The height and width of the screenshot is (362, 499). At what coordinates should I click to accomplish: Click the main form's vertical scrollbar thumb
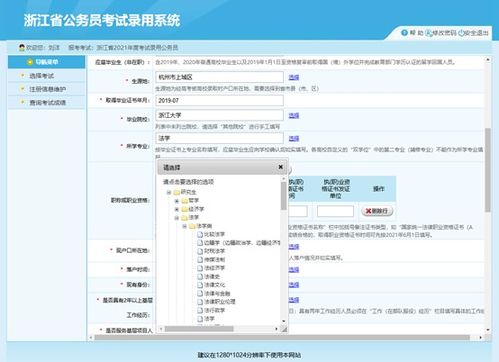[x=488, y=170]
